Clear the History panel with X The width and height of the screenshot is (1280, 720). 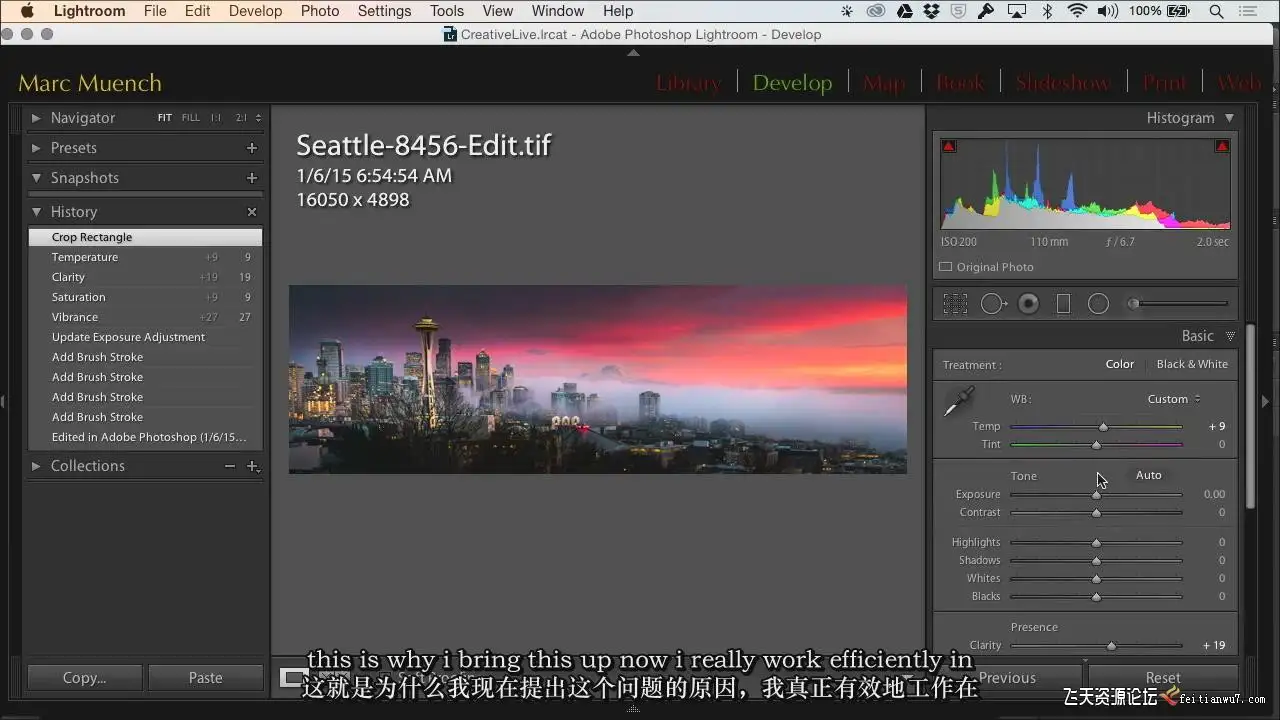tap(252, 212)
